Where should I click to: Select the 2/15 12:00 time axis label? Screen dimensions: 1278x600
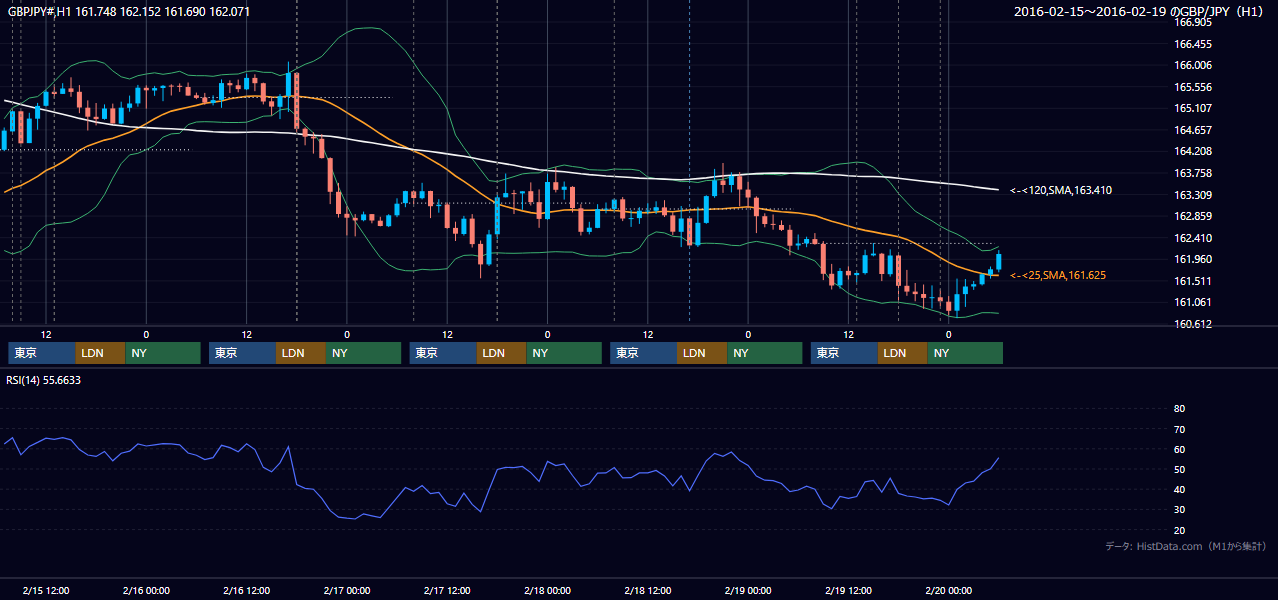pyautogui.click(x=46, y=590)
